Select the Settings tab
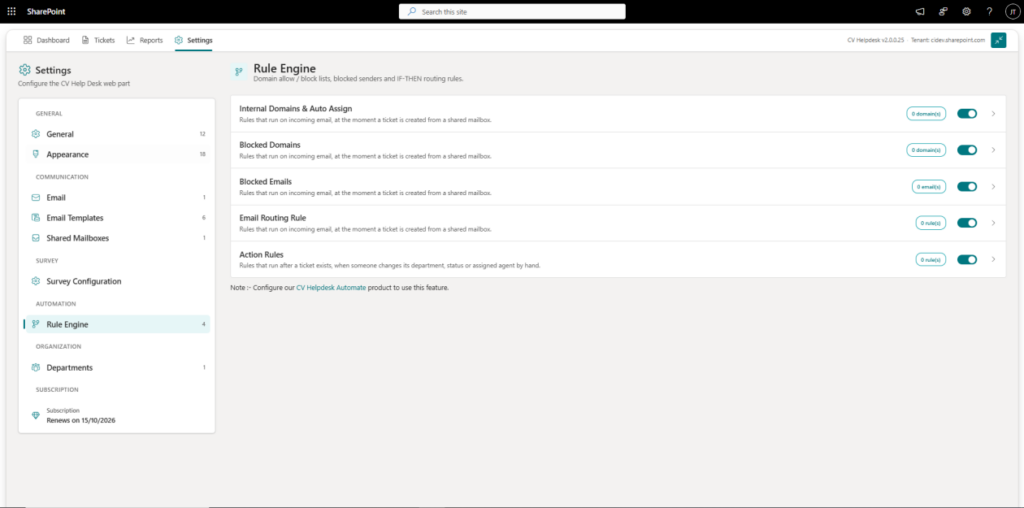The image size is (1024, 508). point(193,40)
